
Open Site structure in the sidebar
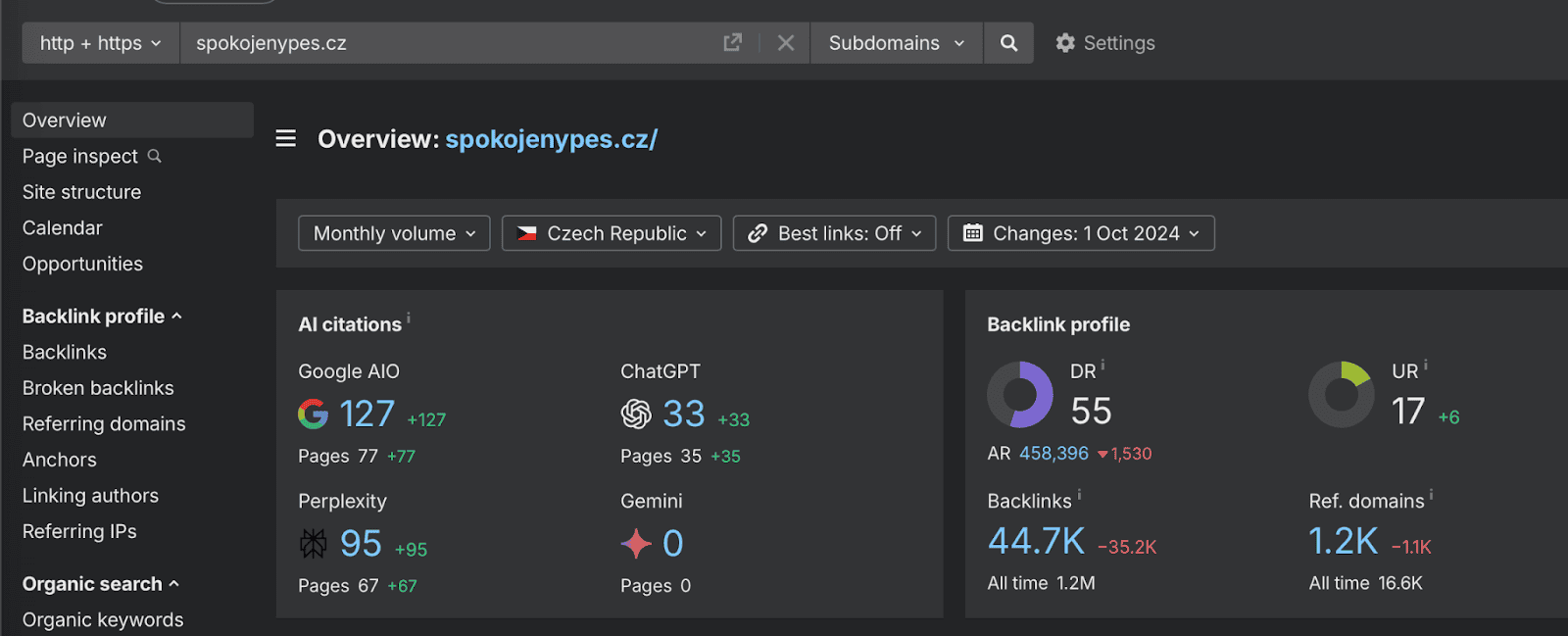[81, 192]
